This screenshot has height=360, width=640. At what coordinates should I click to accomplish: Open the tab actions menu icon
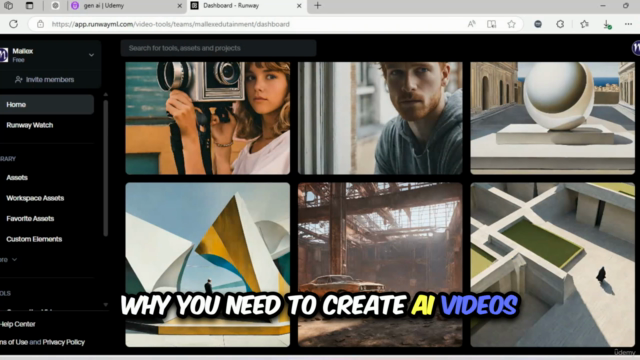29,6
